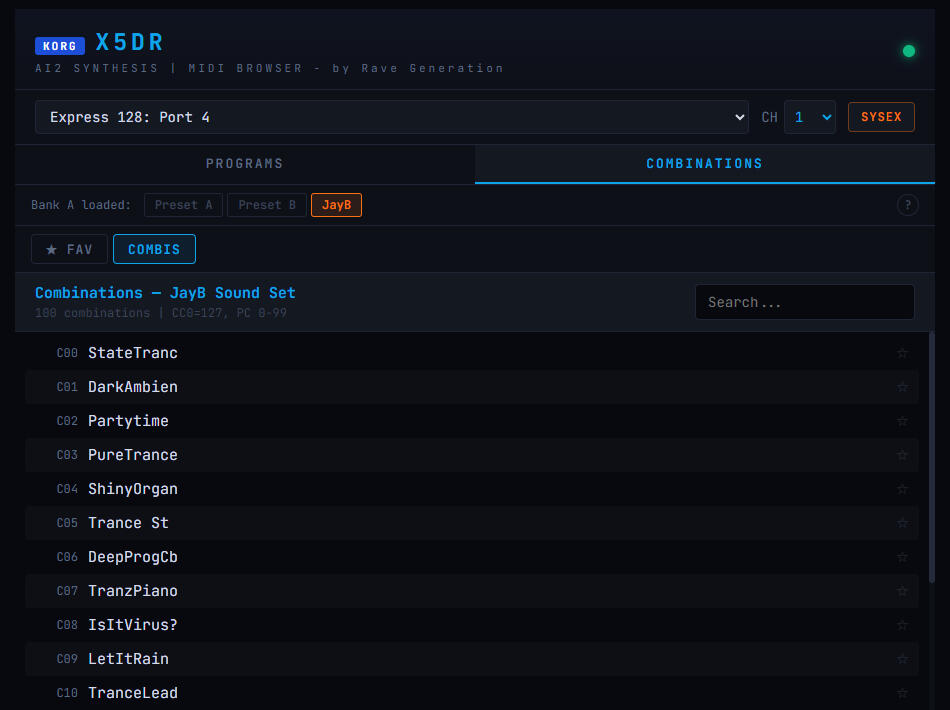The image size is (950, 710).
Task: Toggle the FAV favorites filter
Action: coord(69,249)
